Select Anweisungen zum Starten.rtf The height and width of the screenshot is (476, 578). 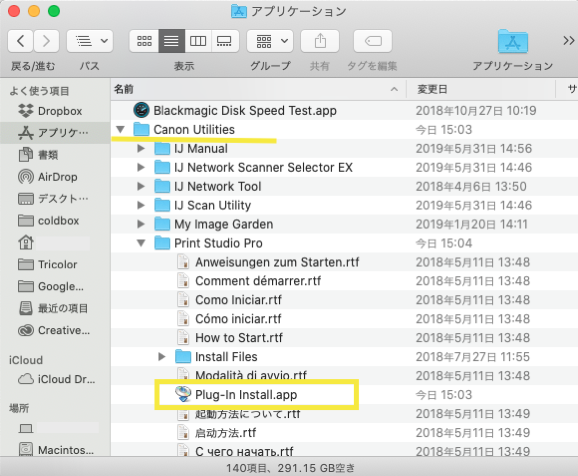point(277,262)
